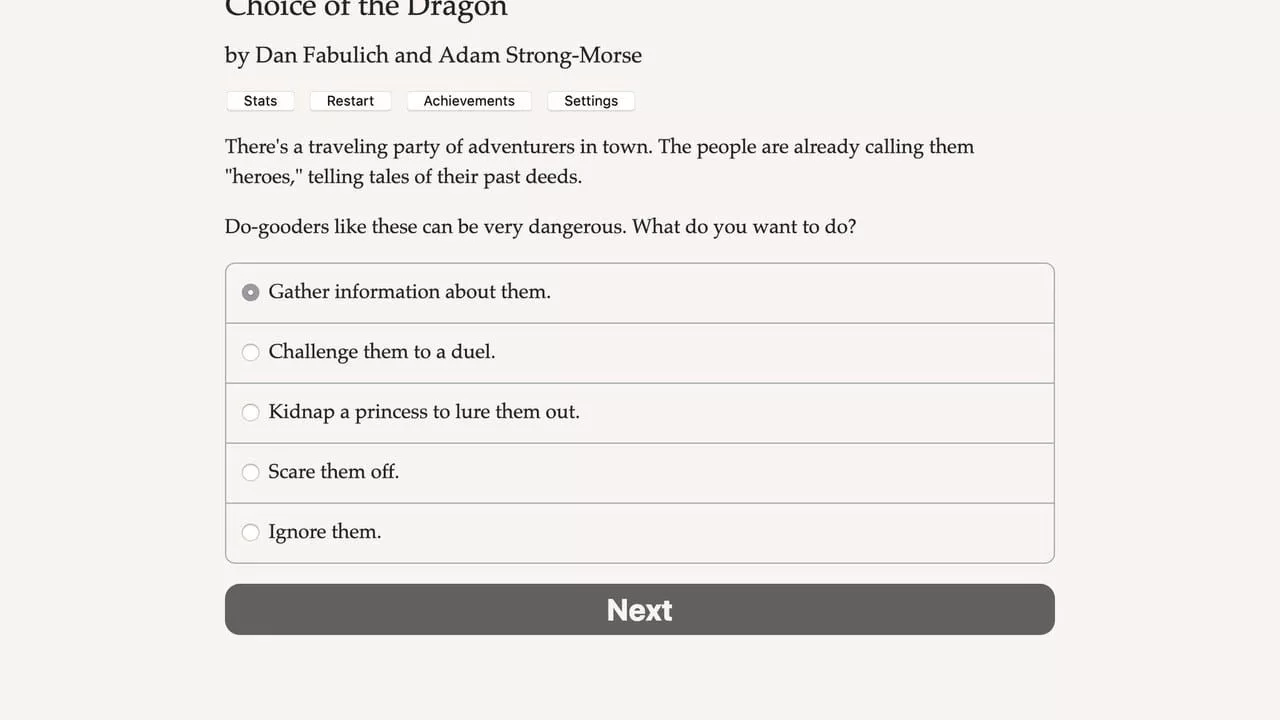Image resolution: width=1280 pixels, height=720 pixels.
Task: Choose the 'Challenge them to a duel' radio button
Action: pyautogui.click(x=251, y=352)
